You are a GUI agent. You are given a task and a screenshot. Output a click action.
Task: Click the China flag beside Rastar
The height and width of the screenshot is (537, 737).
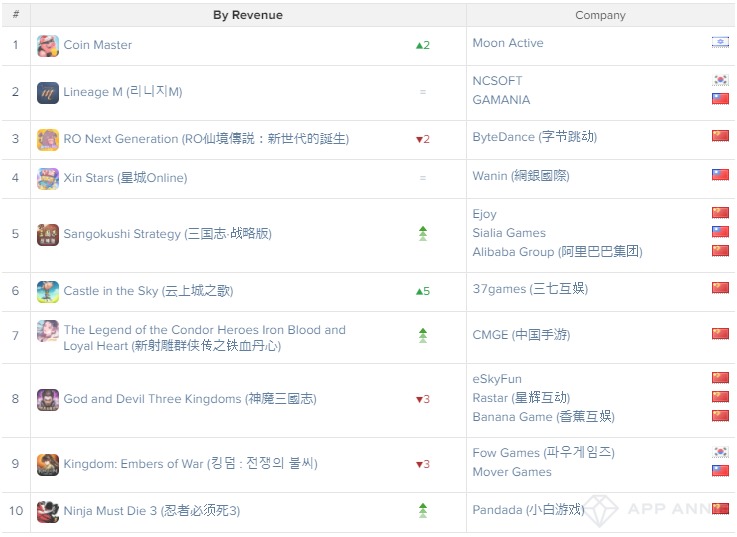[x=720, y=396]
